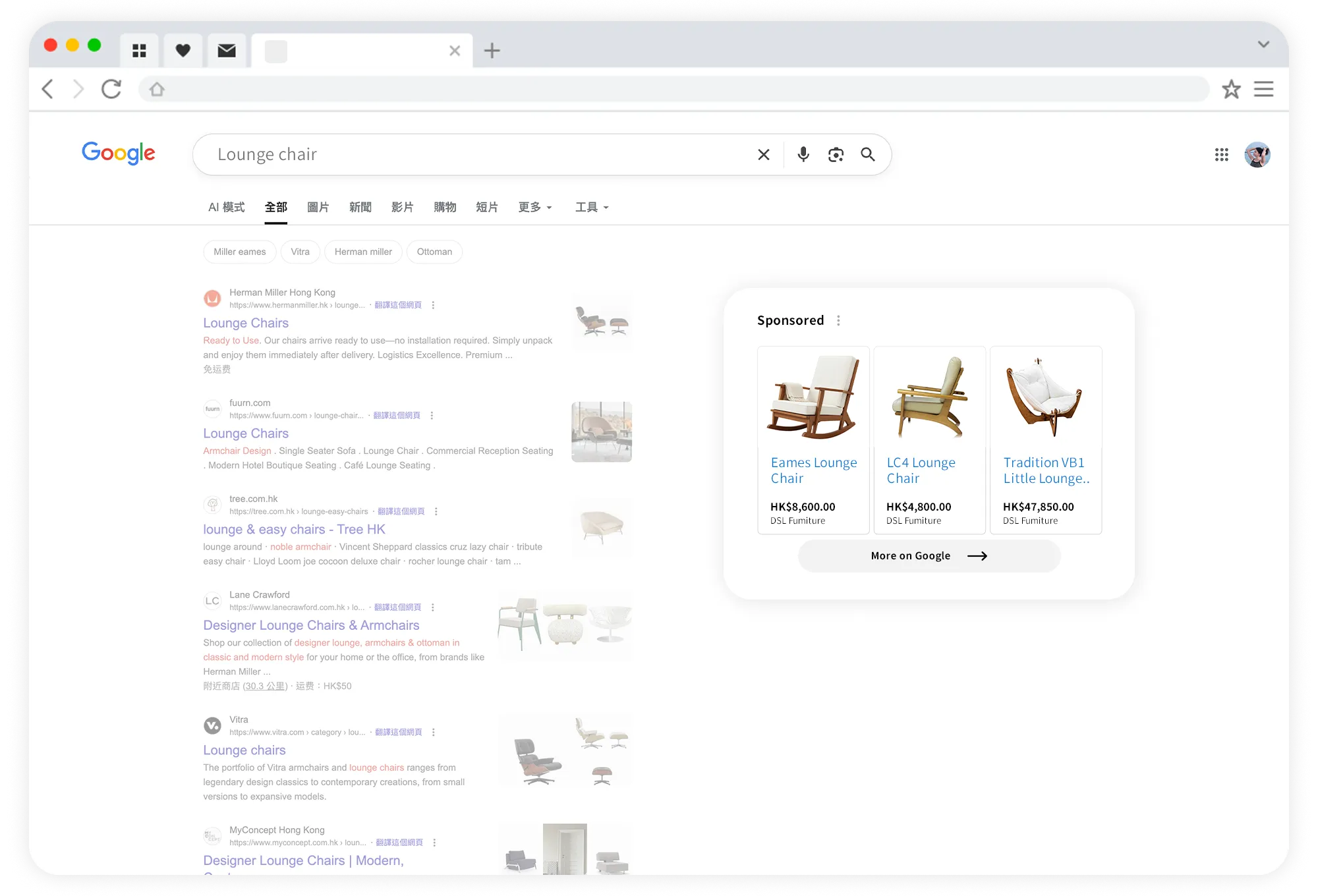Click the magnifier search icon
This screenshot has height=896, width=1318.
click(x=868, y=154)
